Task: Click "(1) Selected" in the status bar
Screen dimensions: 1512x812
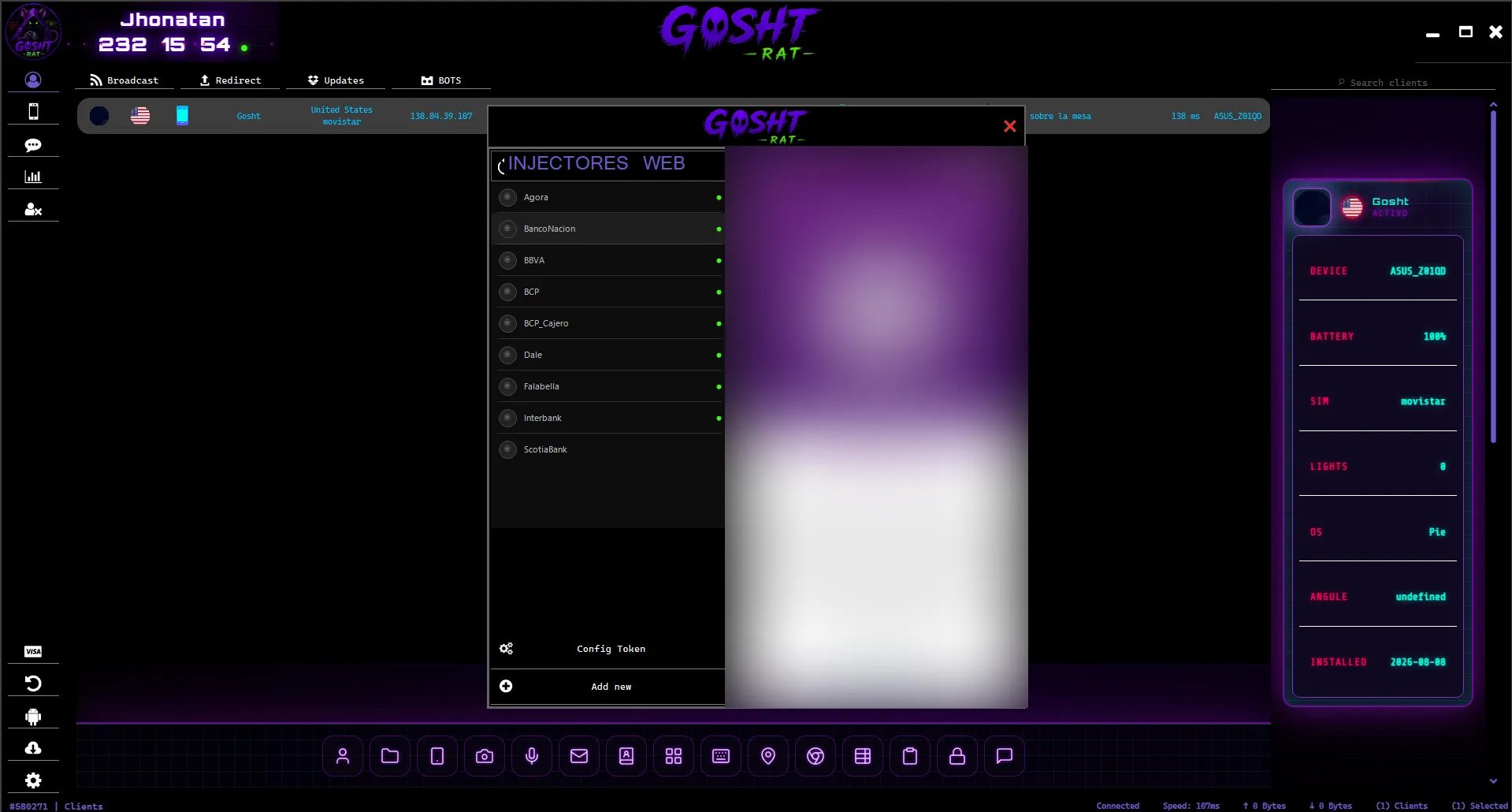Action: point(1480,806)
